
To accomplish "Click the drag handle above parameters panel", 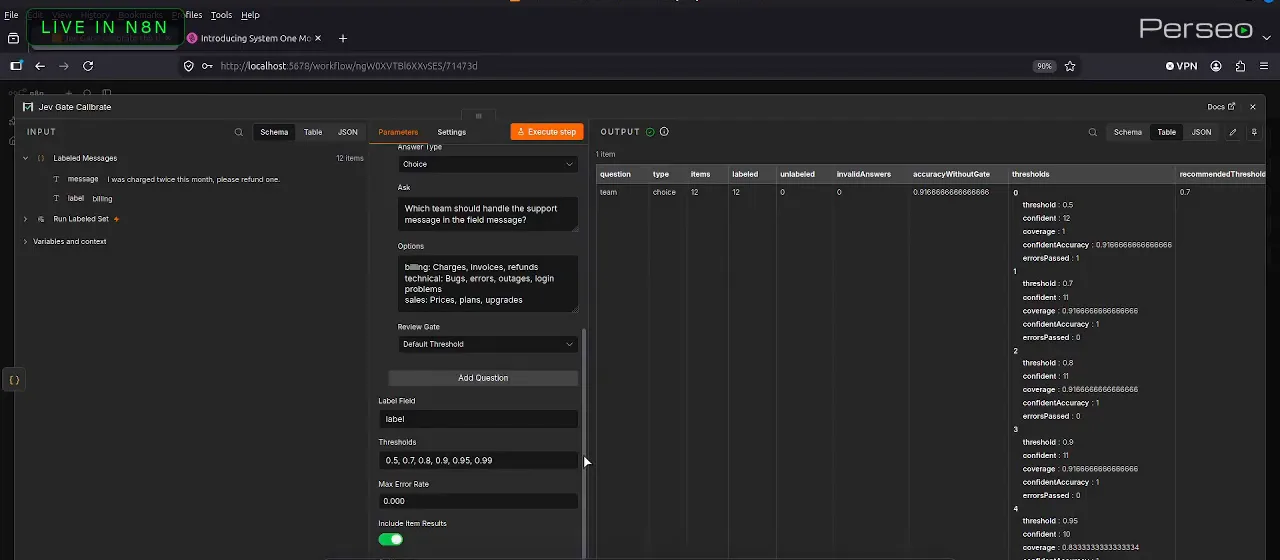I will (478, 116).
